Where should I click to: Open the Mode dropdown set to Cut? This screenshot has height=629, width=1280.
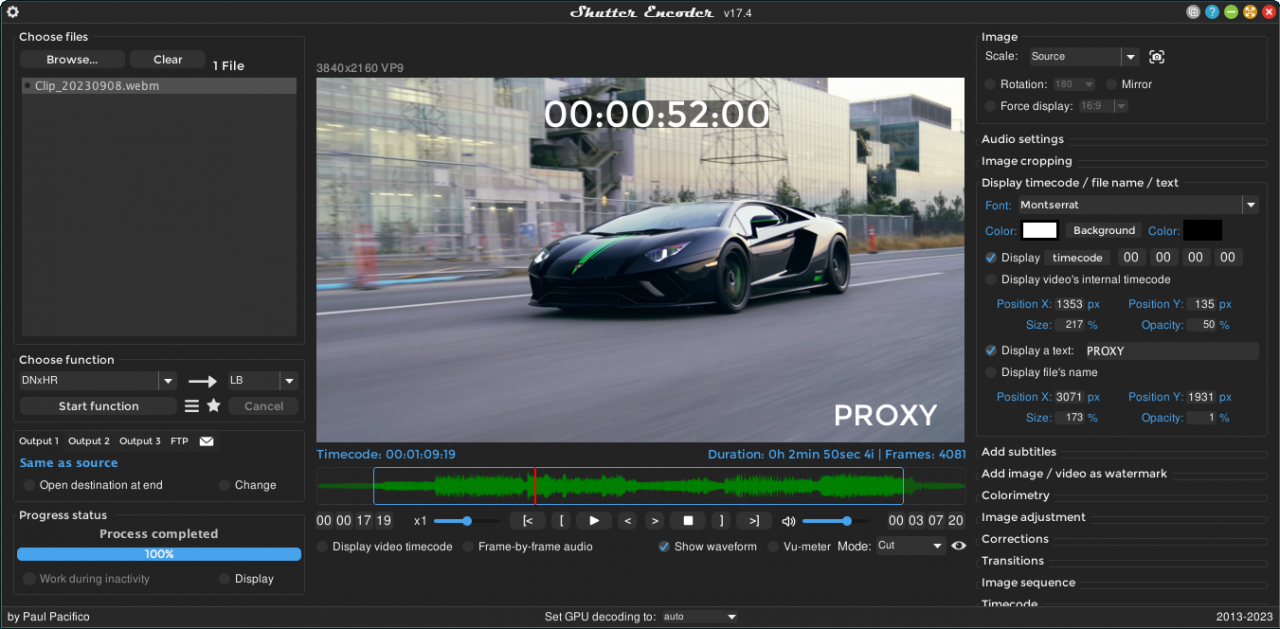coord(909,546)
